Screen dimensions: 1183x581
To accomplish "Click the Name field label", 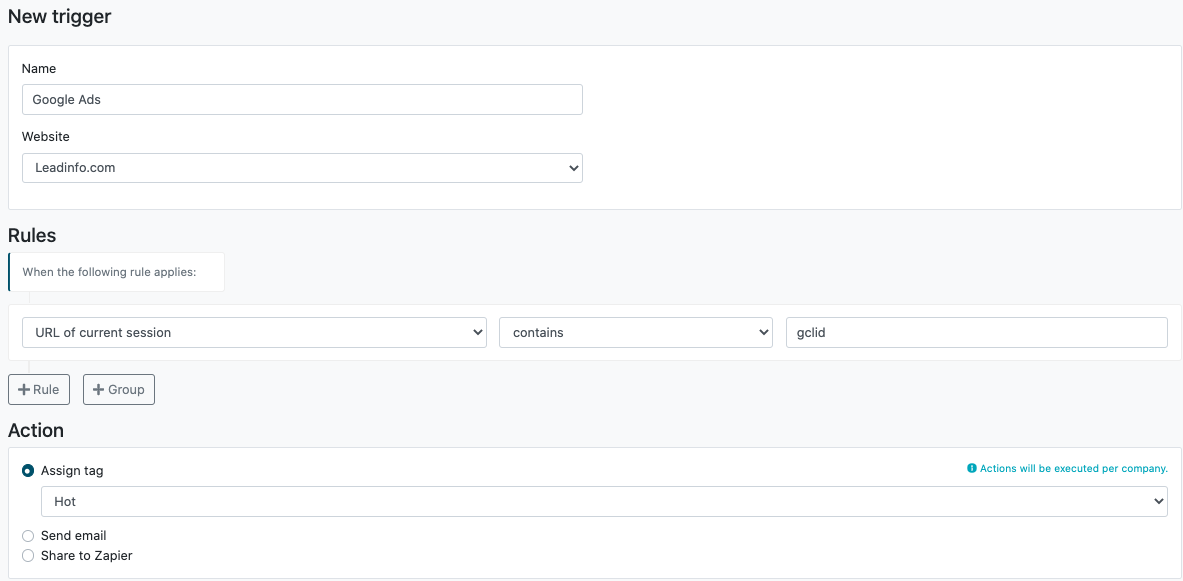I will [x=39, y=69].
